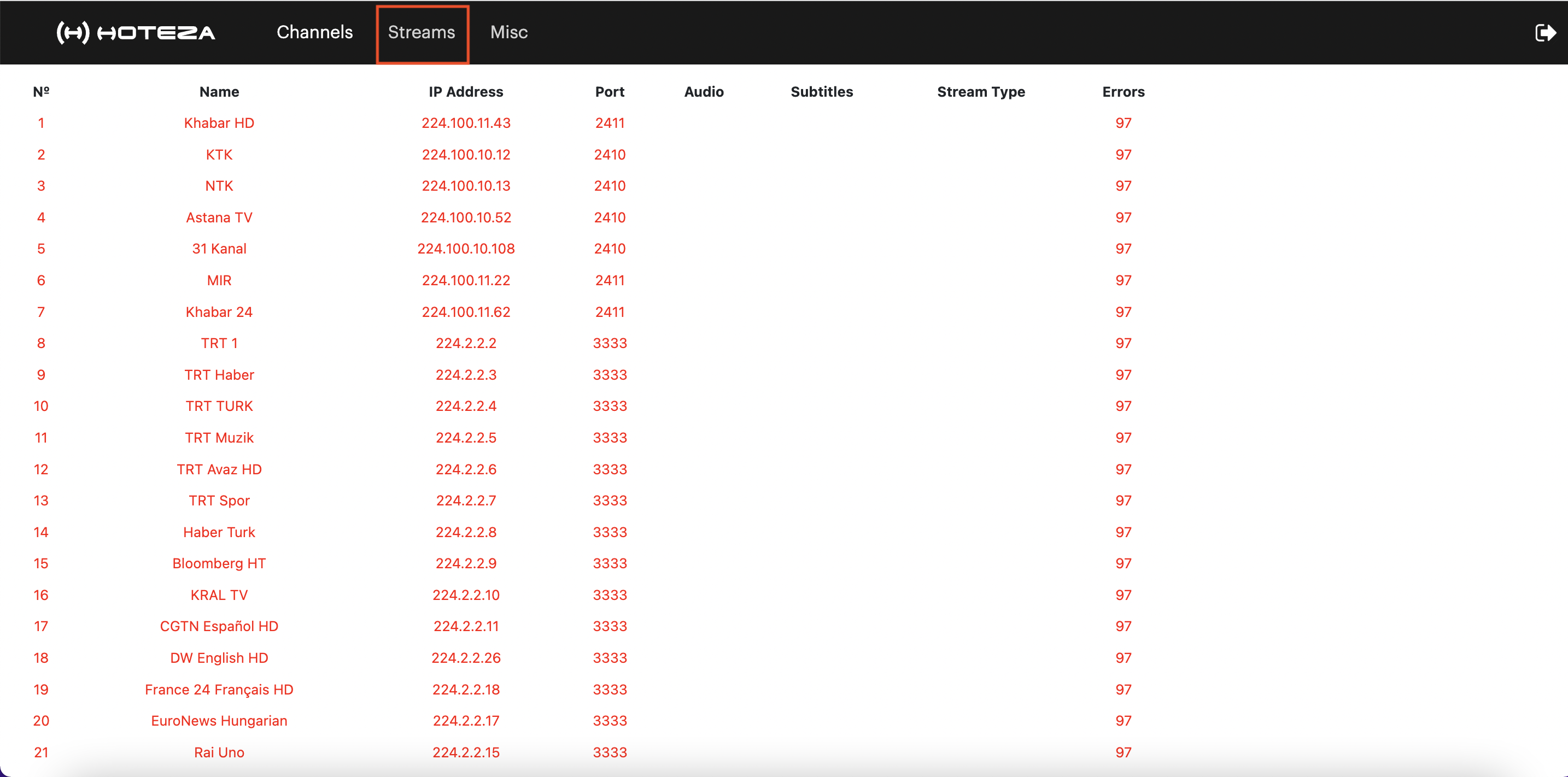Click the logout icon in header
The width and height of the screenshot is (1568, 777).
coord(1545,32)
